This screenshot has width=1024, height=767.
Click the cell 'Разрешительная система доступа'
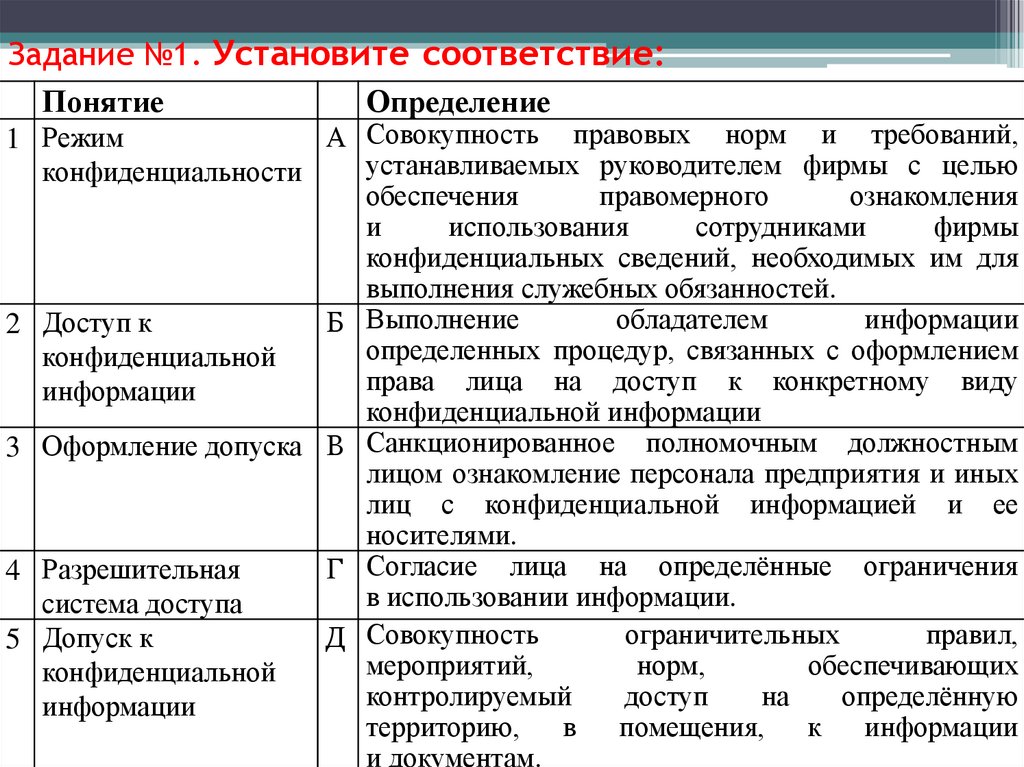point(176,585)
